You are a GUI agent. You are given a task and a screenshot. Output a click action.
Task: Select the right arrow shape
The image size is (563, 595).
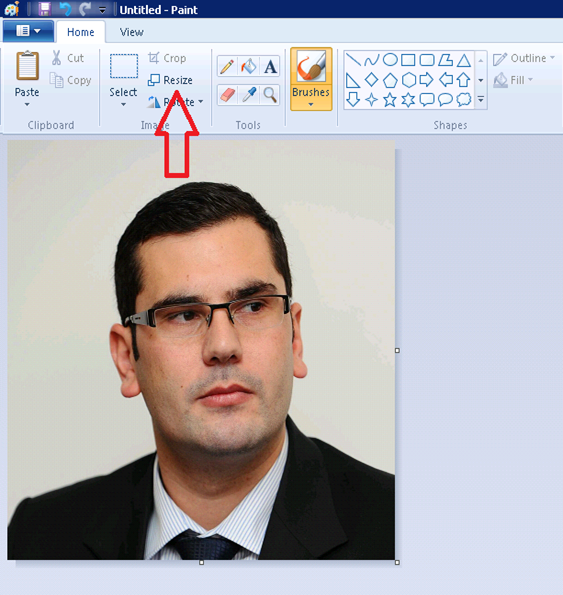[x=426, y=80]
